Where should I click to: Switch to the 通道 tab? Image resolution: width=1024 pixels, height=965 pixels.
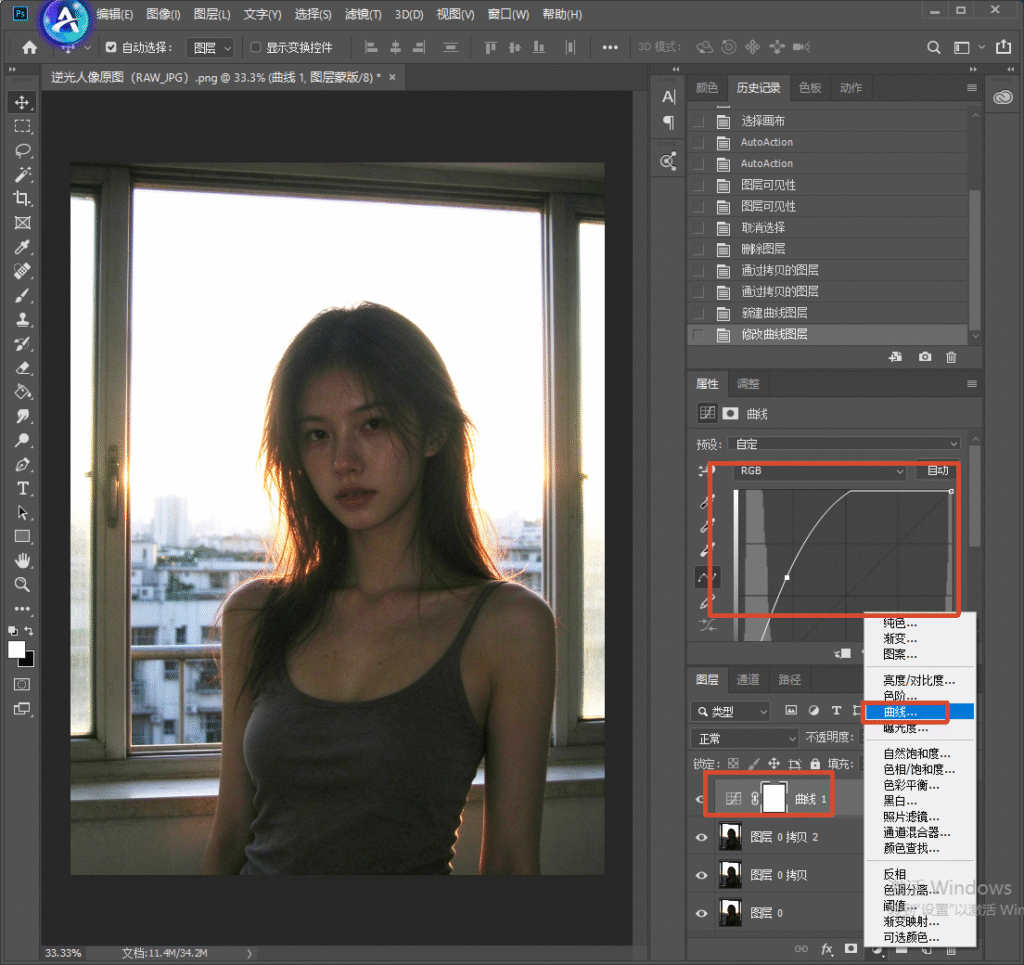[x=748, y=680]
